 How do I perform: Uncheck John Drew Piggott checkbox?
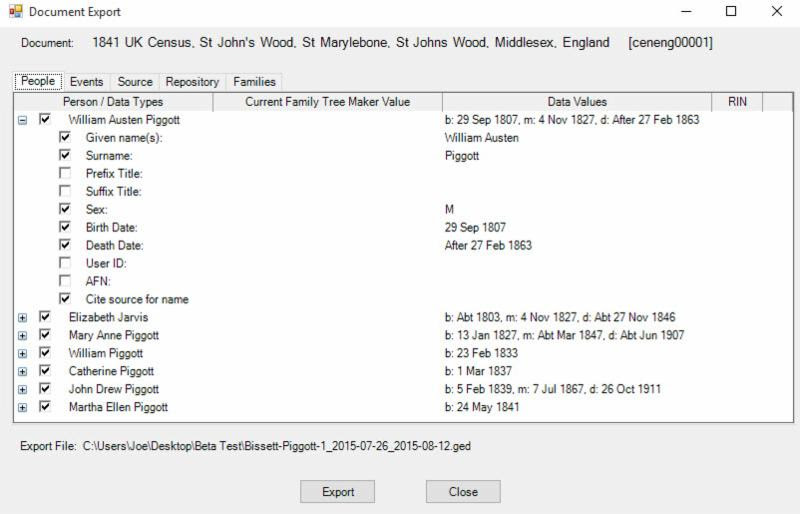pos(45,389)
